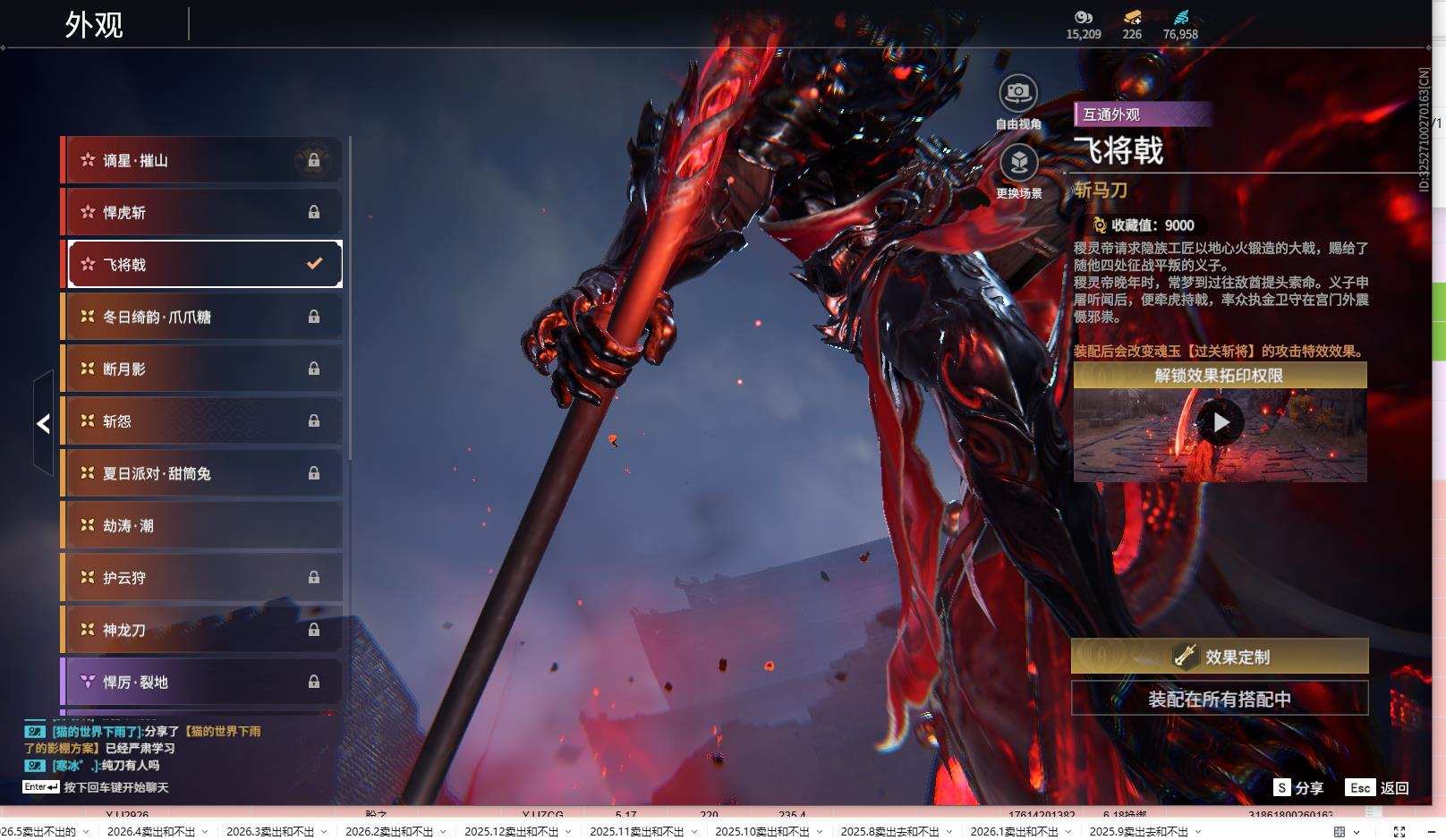Click 解锁效果拓印权限 banner
1446x840 pixels.
(1220, 375)
